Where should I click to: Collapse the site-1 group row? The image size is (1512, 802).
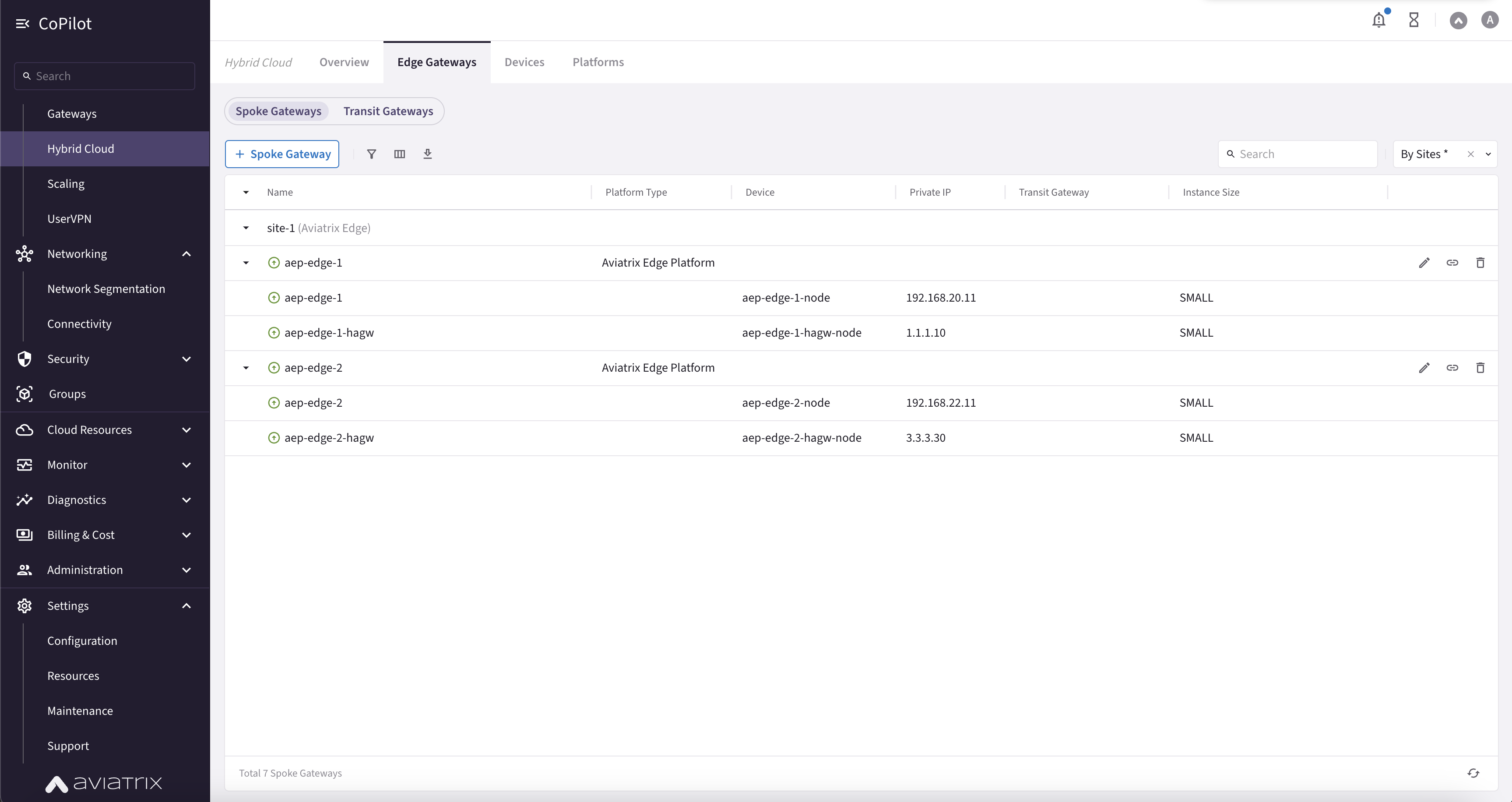click(246, 228)
